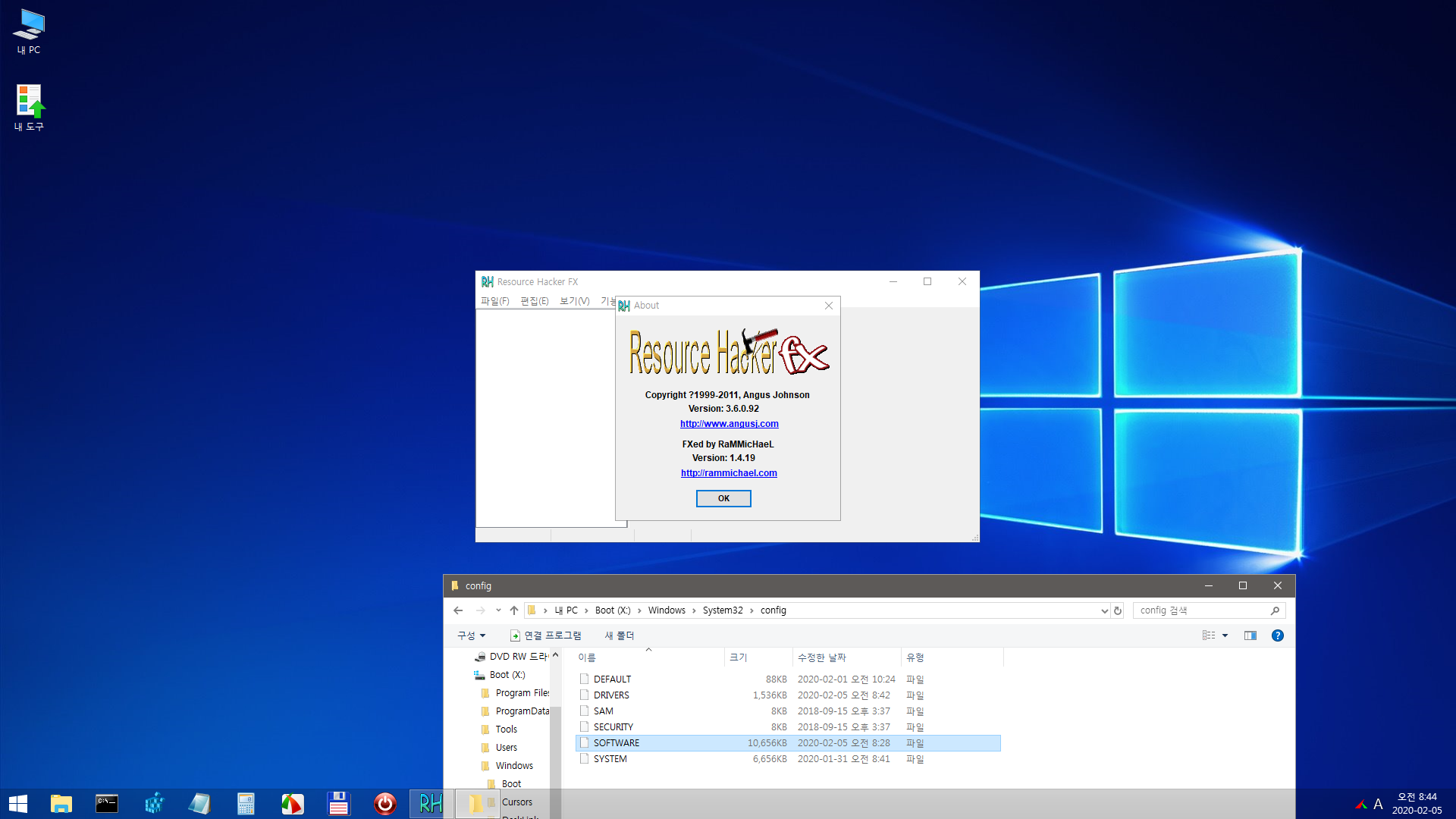1456x819 pixels.
Task: Click the red power button taskbar icon
Action: [x=385, y=804]
